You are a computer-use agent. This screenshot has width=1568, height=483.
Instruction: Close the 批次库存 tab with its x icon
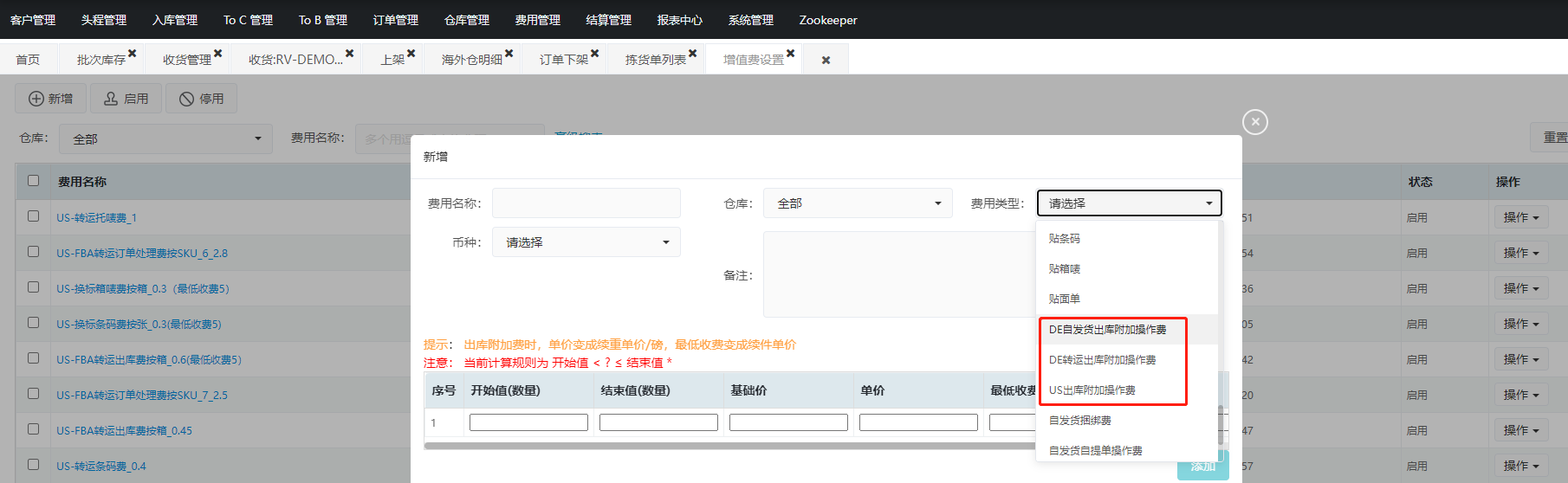pos(133,54)
